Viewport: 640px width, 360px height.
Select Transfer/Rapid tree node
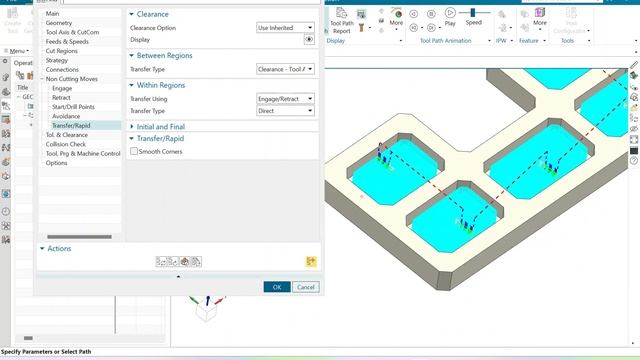tap(71, 126)
